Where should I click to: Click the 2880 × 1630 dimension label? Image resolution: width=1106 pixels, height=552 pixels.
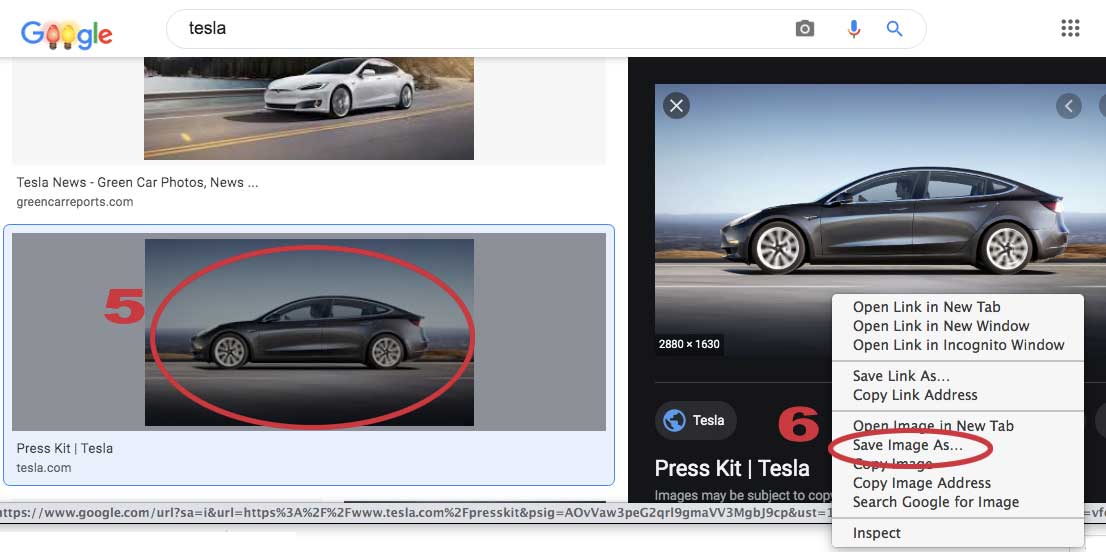(689, 345)
